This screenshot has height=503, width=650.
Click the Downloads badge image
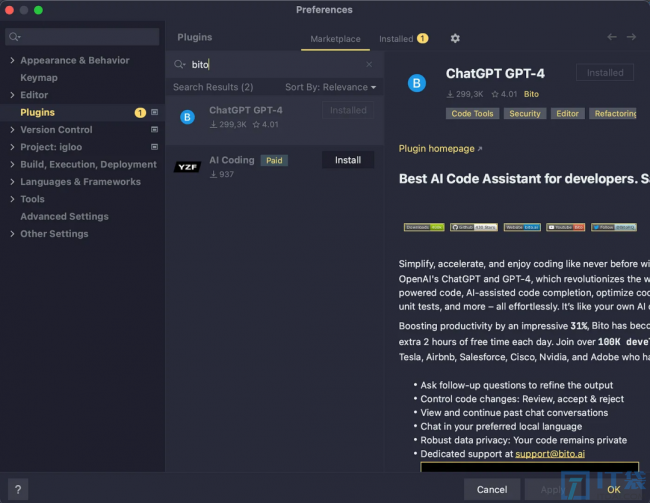[424, 227]
